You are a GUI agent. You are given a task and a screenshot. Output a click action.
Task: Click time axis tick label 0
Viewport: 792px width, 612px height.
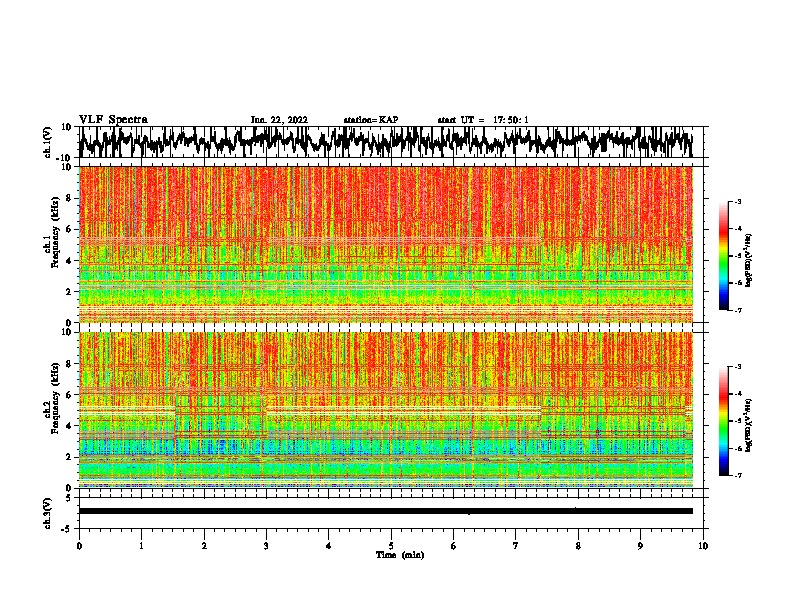[79, 546]
